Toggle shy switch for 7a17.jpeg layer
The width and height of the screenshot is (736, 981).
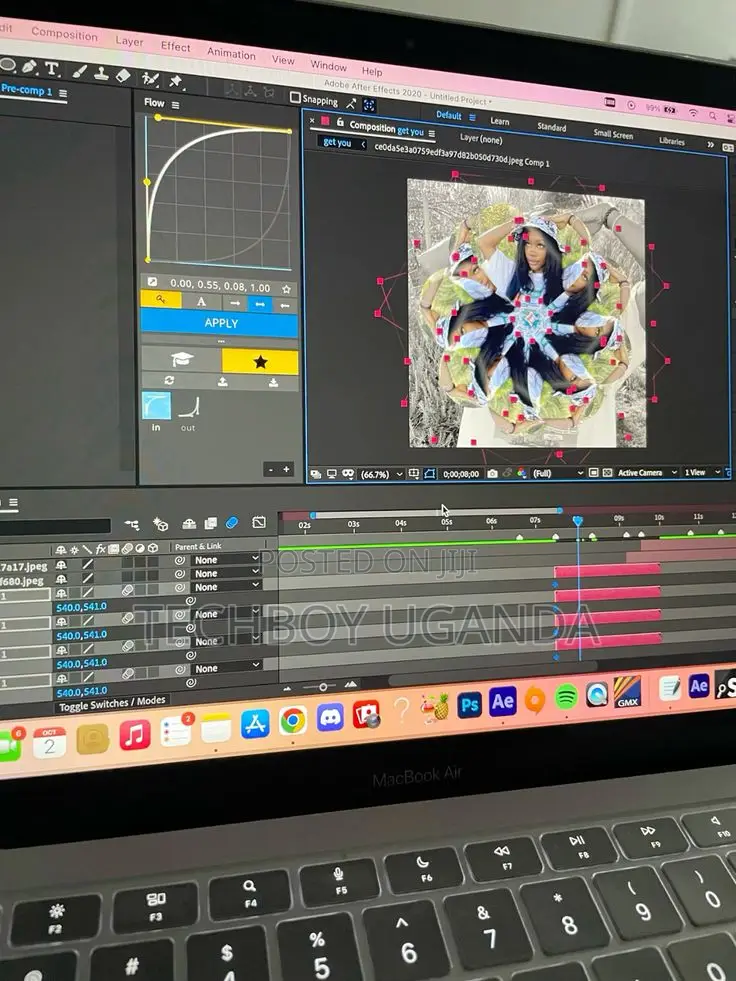[61, 565]
